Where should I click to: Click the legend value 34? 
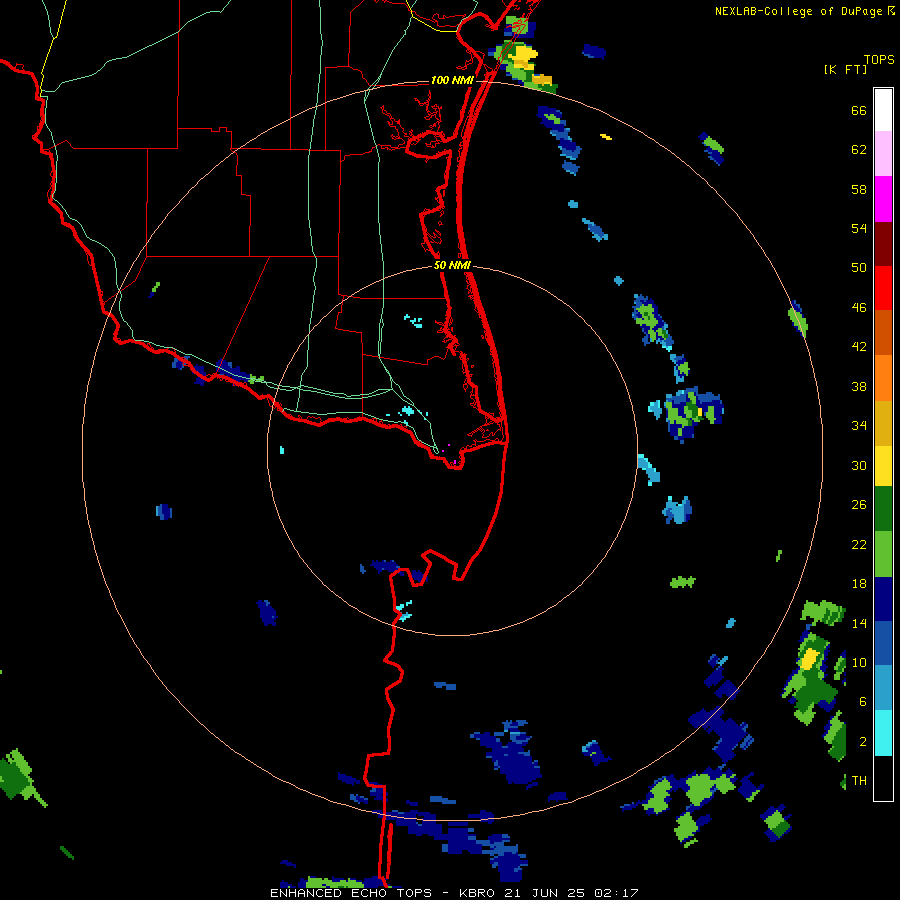[x=859, y=426]
